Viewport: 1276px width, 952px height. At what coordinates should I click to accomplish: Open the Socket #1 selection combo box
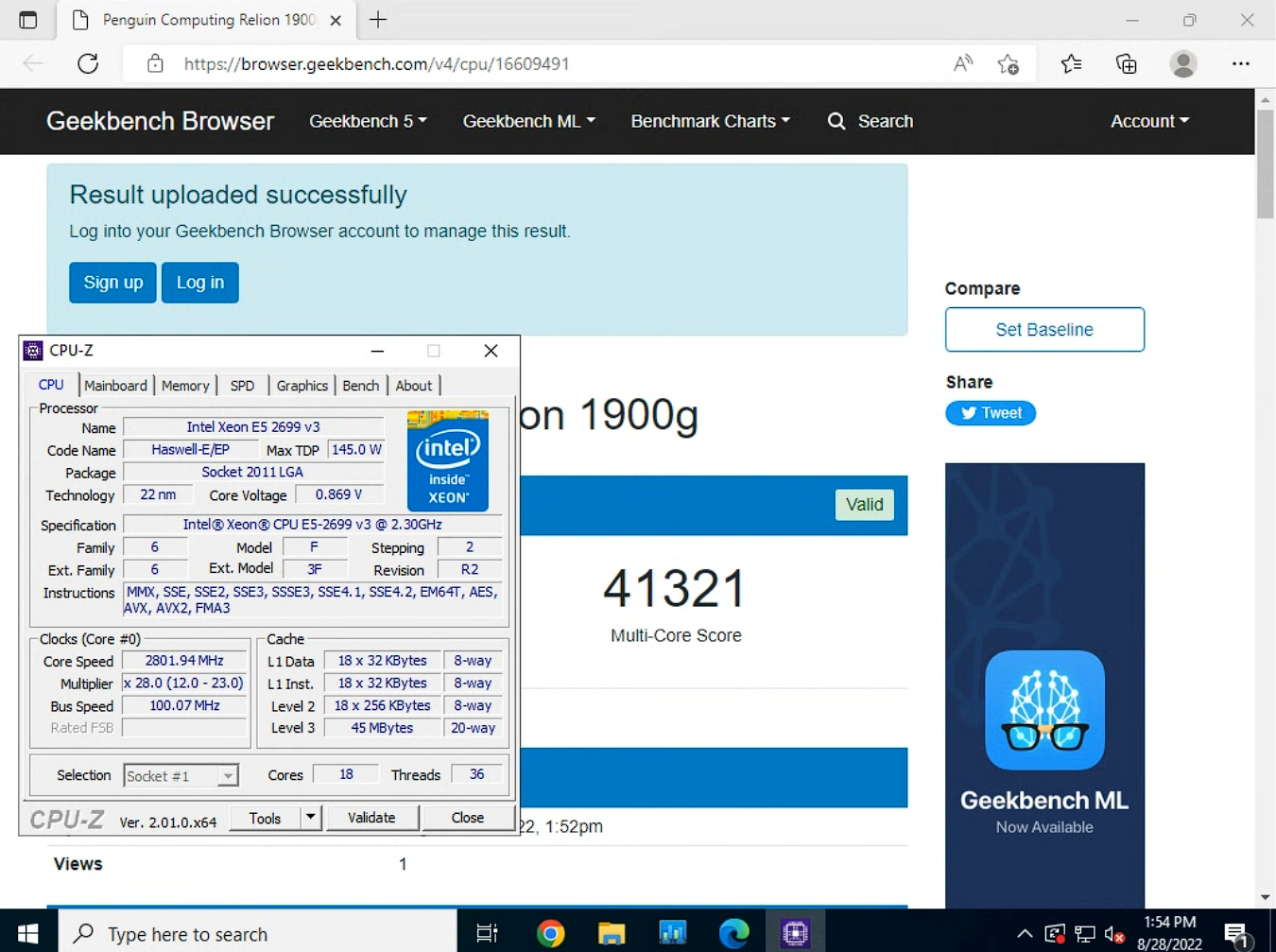point(181,775)
